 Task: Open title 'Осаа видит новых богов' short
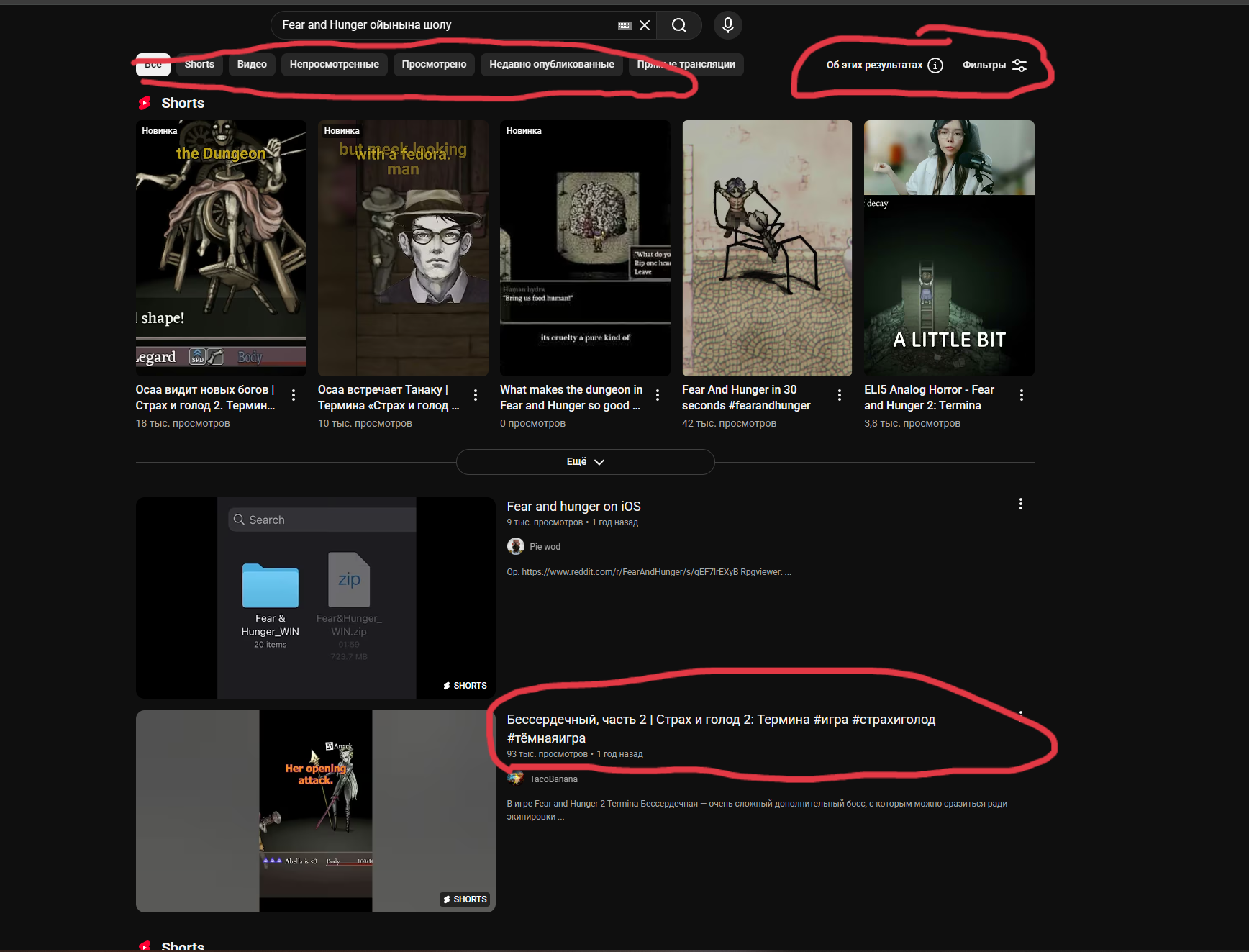coord(205,397)
